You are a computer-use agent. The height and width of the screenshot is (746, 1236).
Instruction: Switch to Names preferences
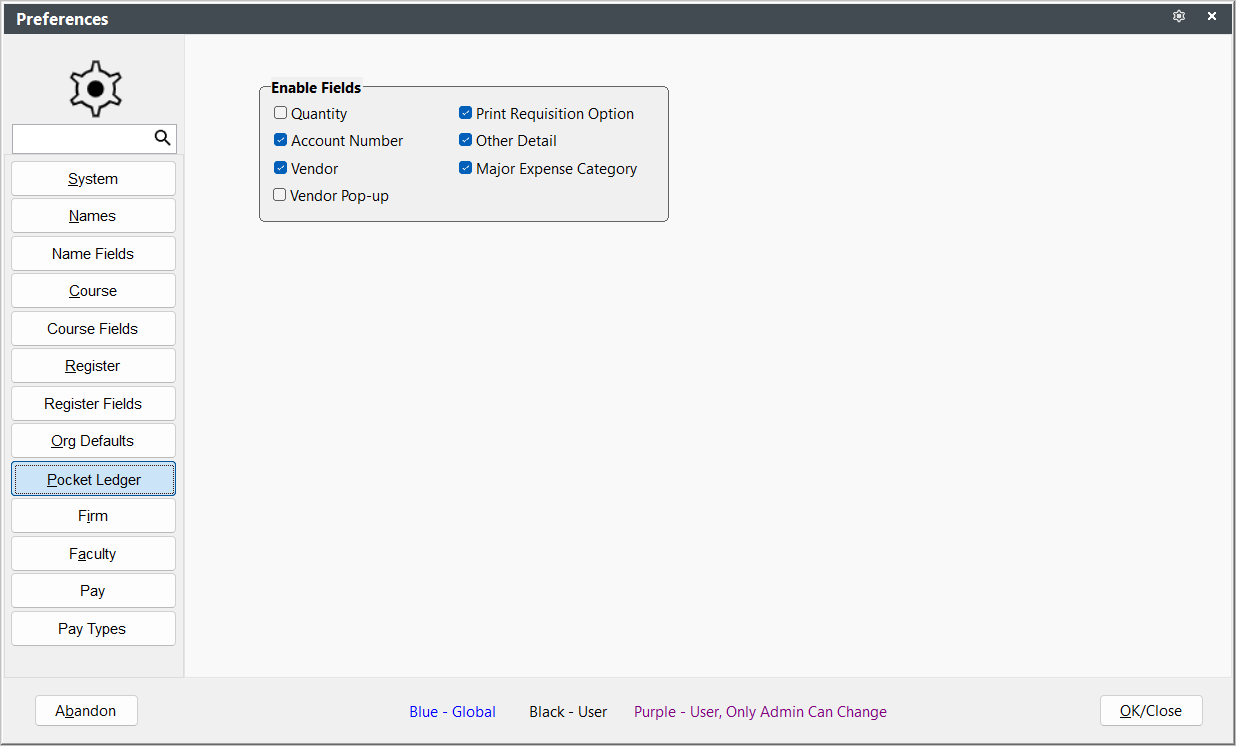point(93,216)
